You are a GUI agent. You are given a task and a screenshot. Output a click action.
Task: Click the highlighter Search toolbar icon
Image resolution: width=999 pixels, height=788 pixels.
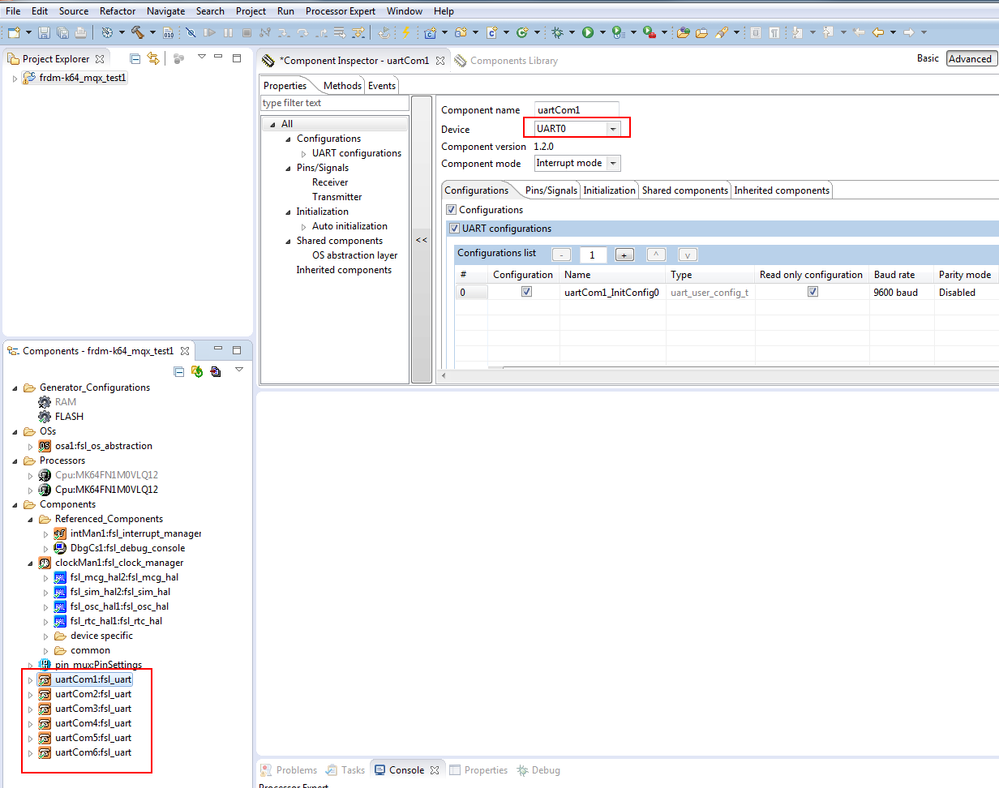[721, 32]
